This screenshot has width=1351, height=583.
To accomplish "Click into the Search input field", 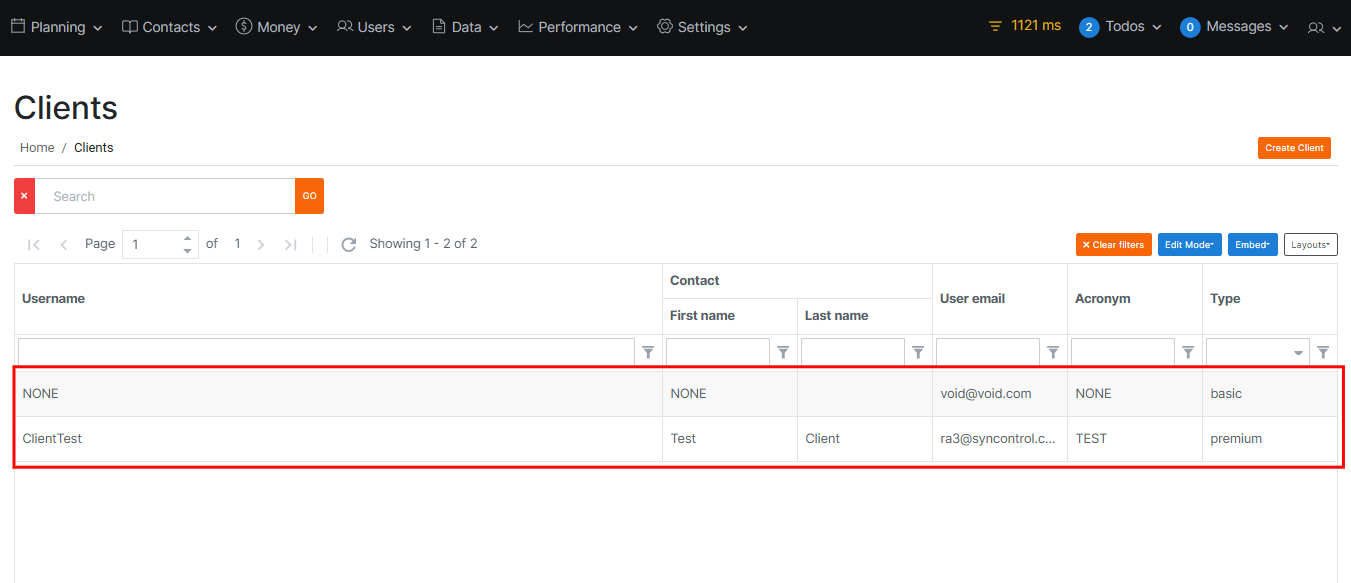I will 165,196.
